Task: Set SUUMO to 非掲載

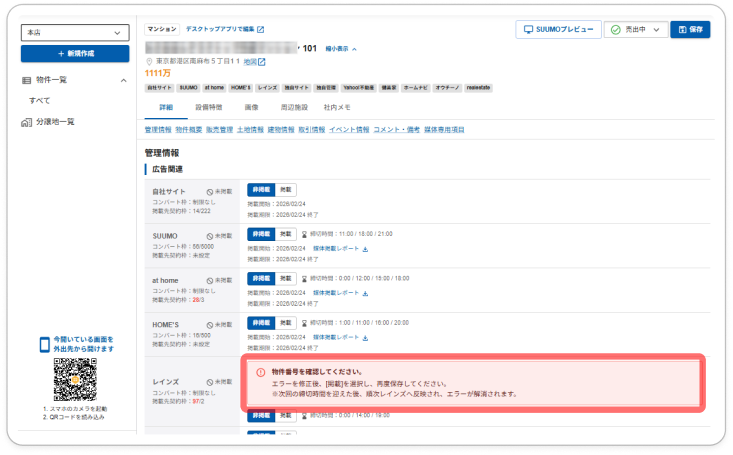Action: pyautogui.click(x=261, y=234)
